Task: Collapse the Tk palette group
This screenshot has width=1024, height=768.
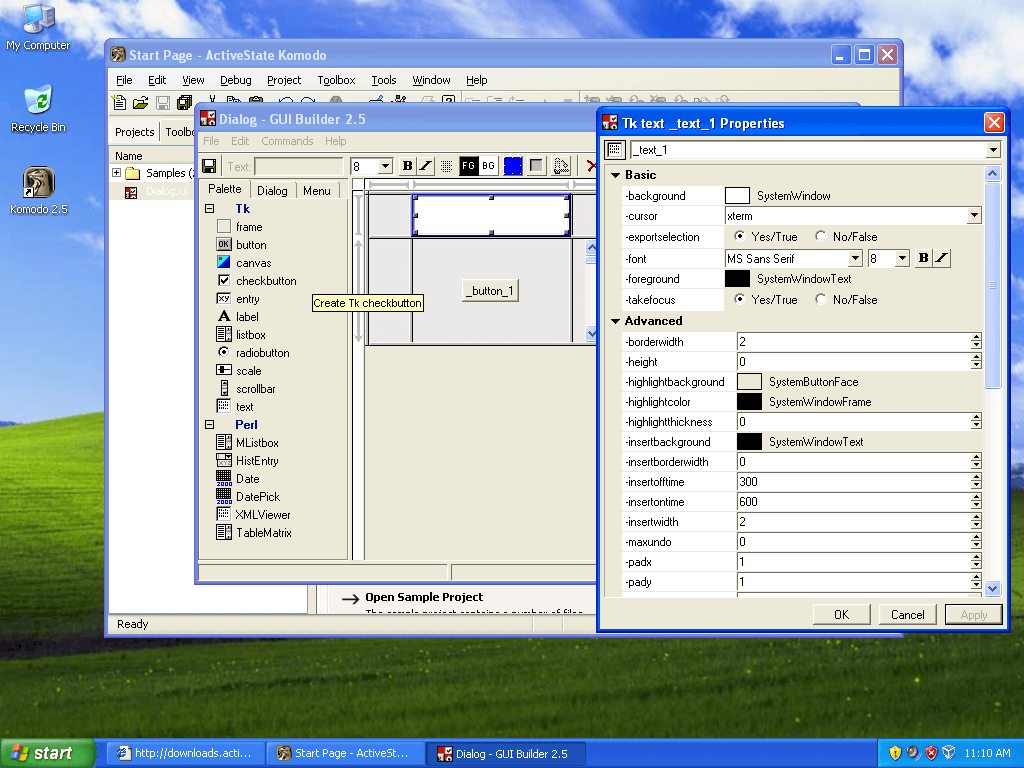Action: point(210,209)
